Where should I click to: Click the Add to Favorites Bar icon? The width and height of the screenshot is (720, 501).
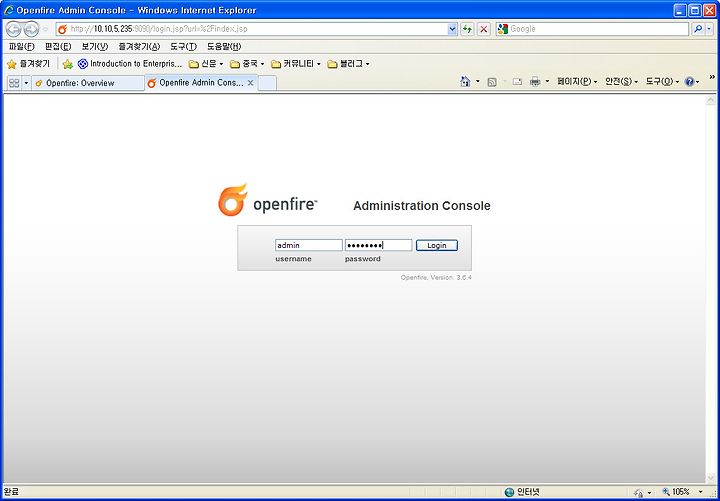click(68, 64)
